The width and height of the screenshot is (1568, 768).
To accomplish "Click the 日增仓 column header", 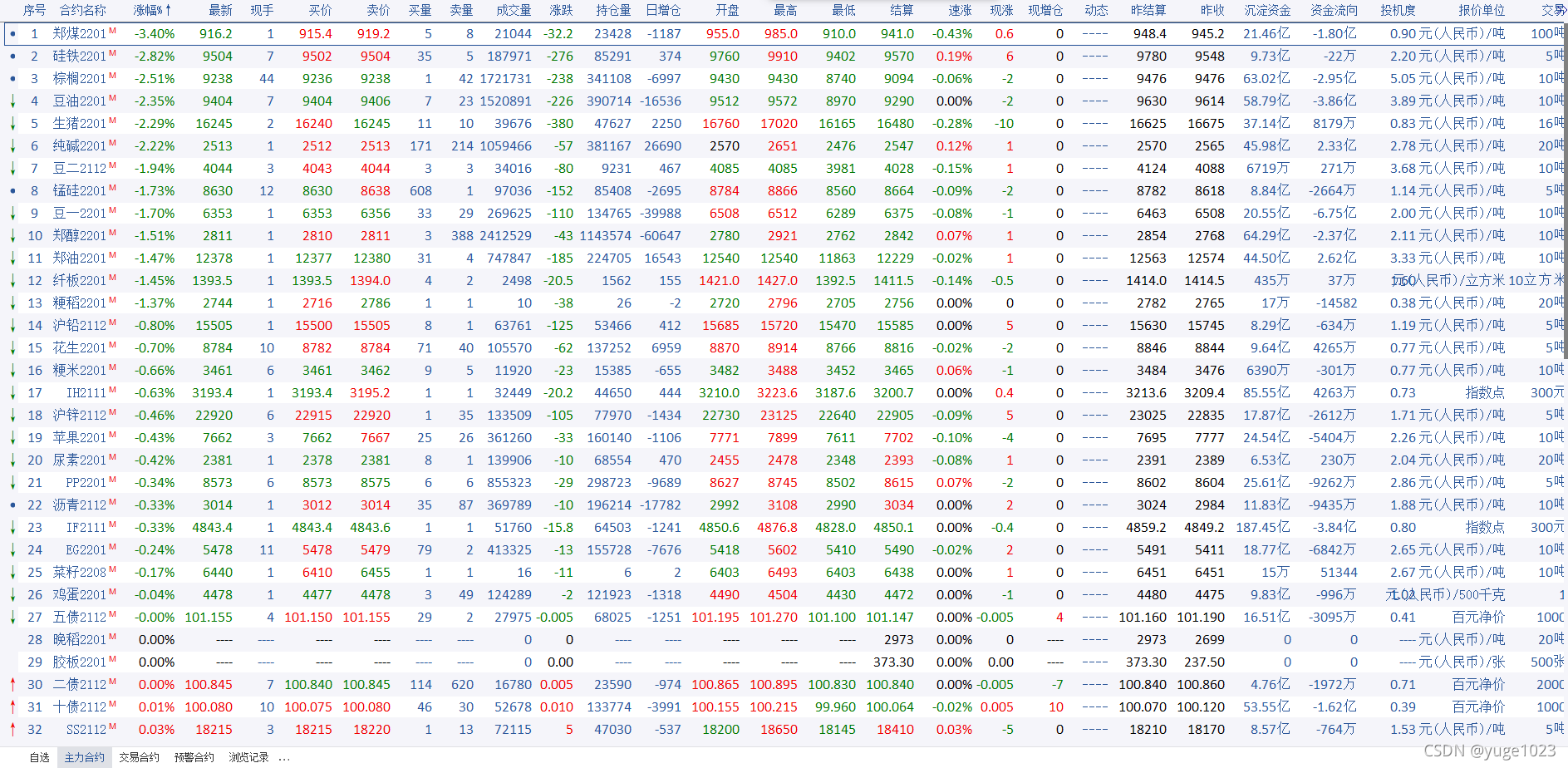I will (x=663, y=11).
